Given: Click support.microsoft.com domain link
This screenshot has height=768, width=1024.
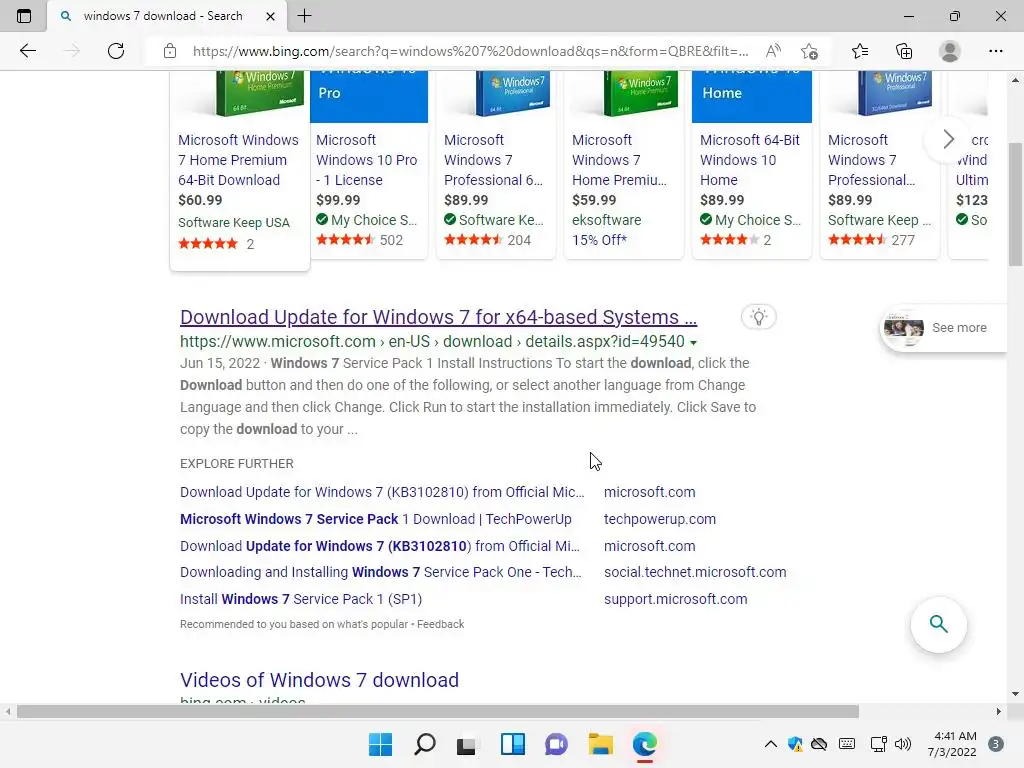Looking at the screenshot, I should 675,599.
